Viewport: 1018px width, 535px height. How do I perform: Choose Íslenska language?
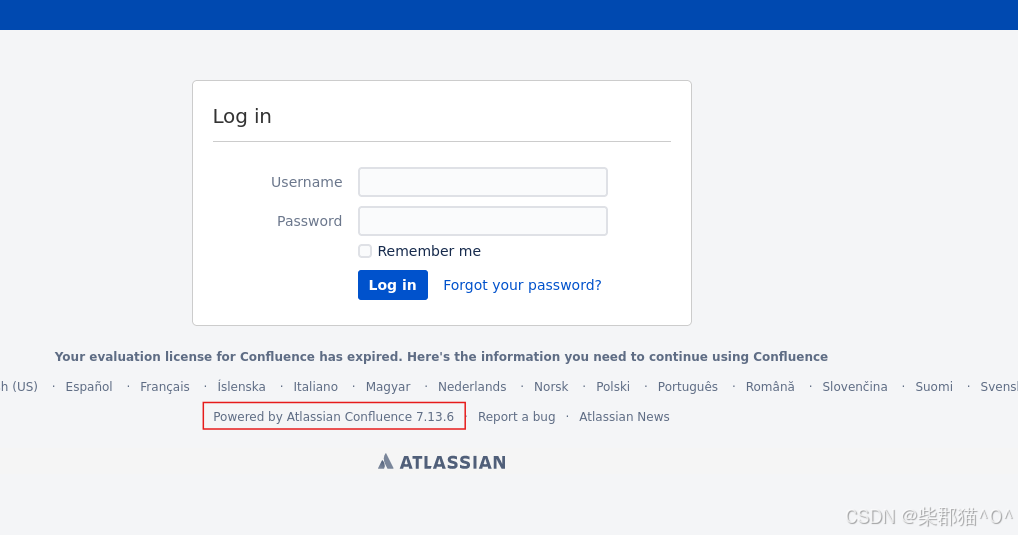(241, 386)
